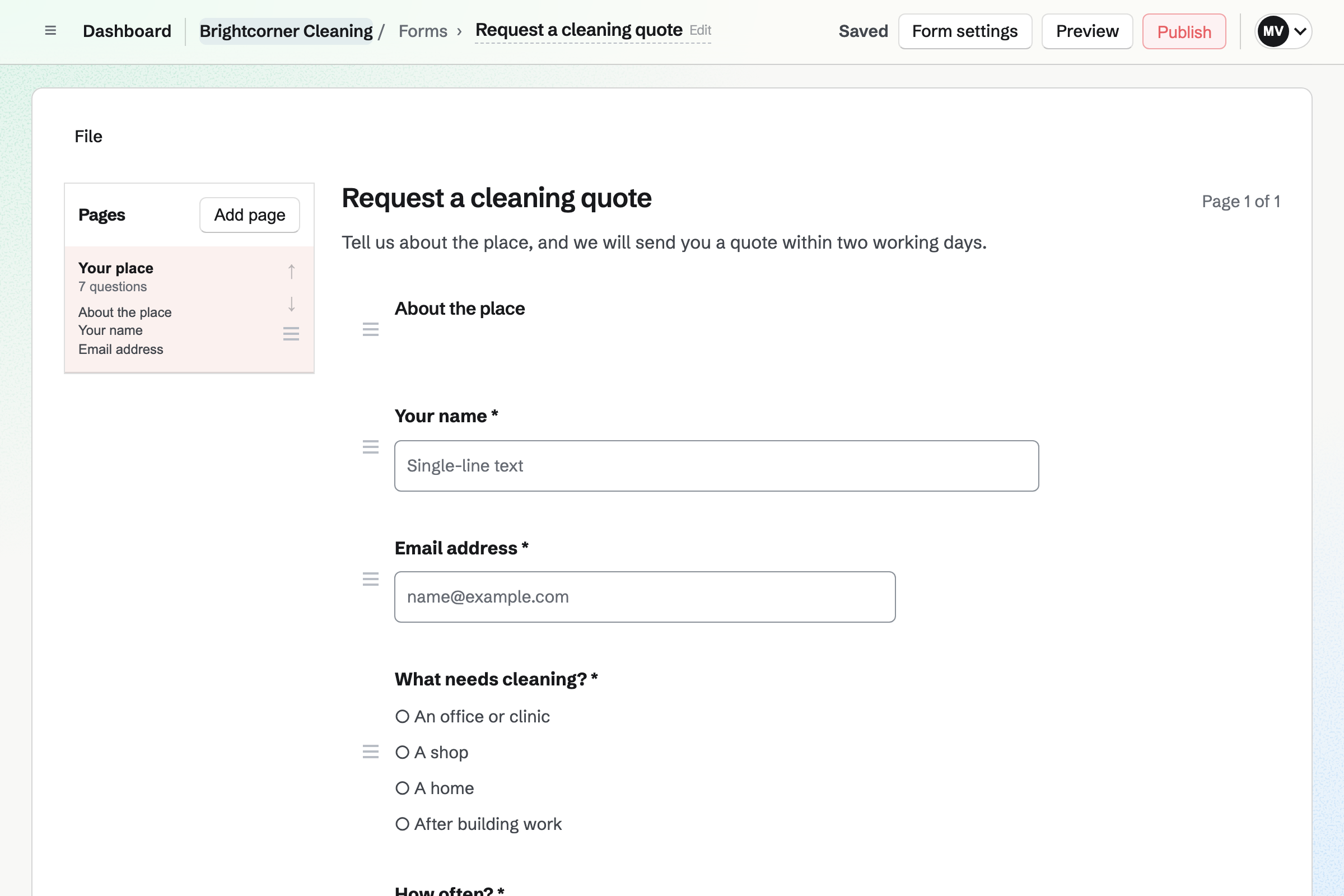Select 'A shop' radio option

click(402, 753)
